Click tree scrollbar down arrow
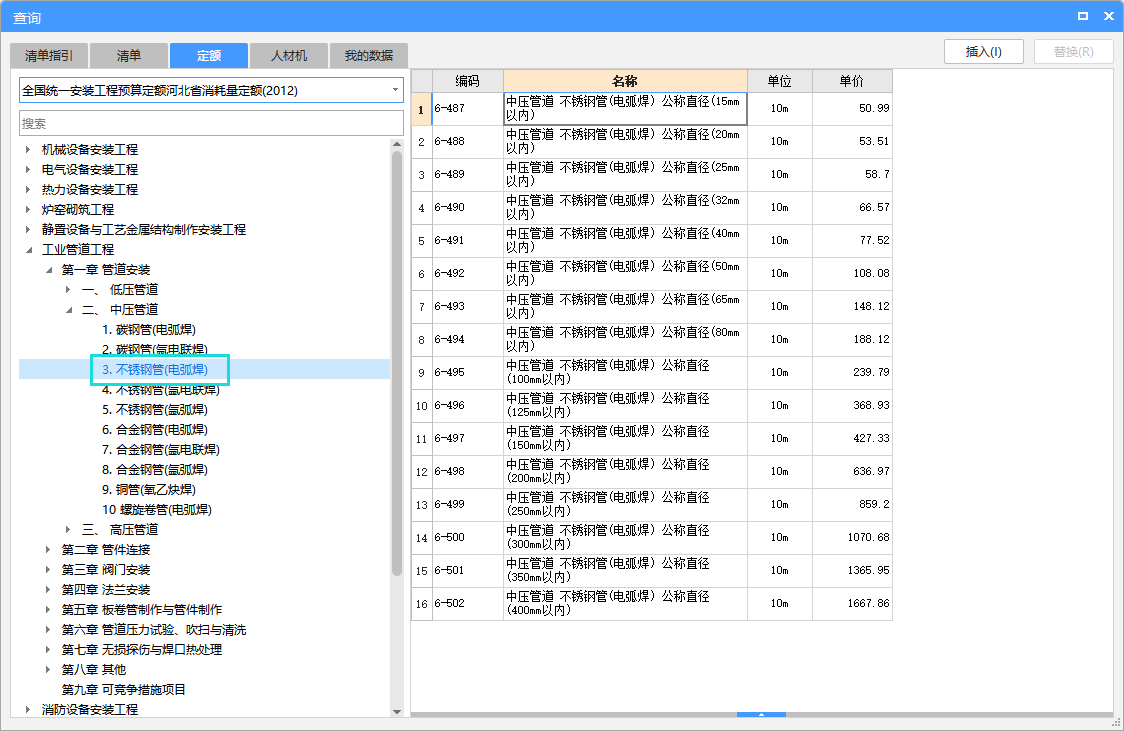This screenshot has width=1124, height=731. [397, 712]
